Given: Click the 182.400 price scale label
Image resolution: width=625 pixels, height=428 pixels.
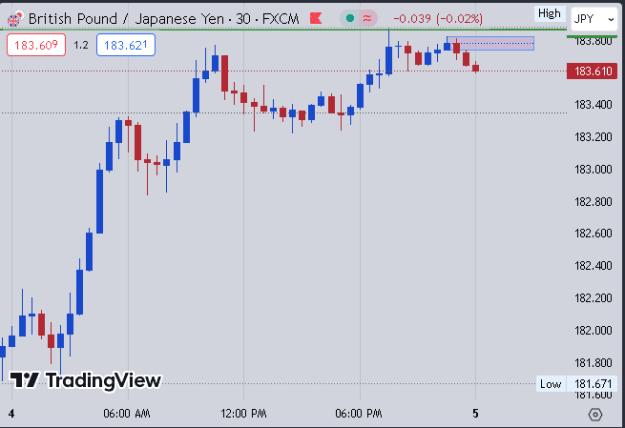Looking at the screenshot, I should (x=593, y=266).
